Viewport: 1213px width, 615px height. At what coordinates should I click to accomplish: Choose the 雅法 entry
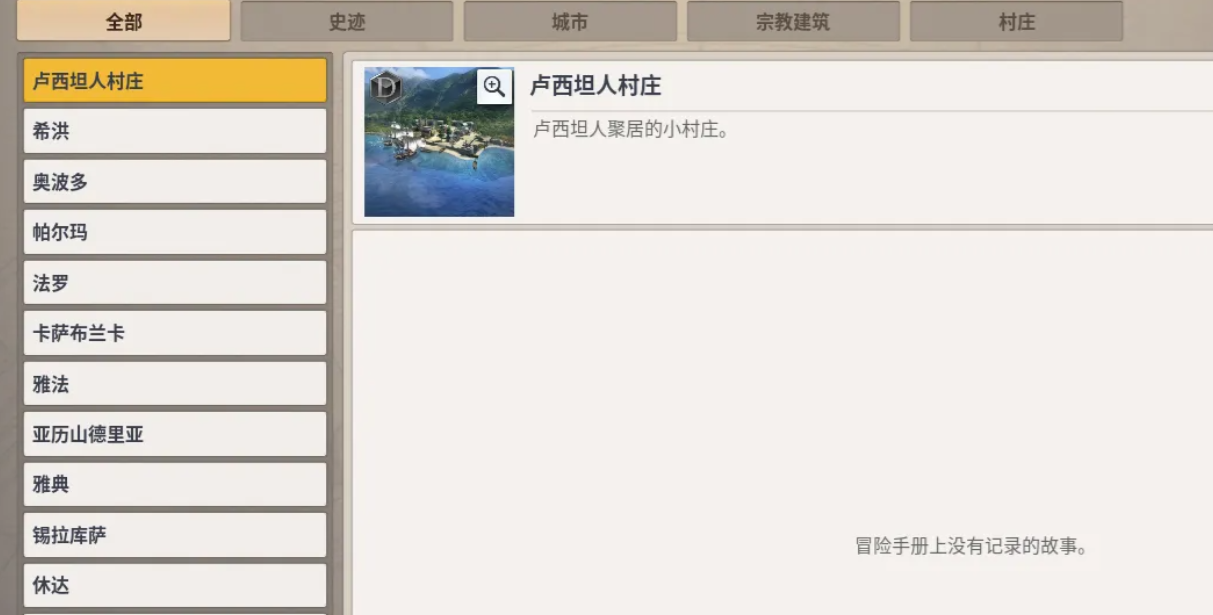coord(175,384)
